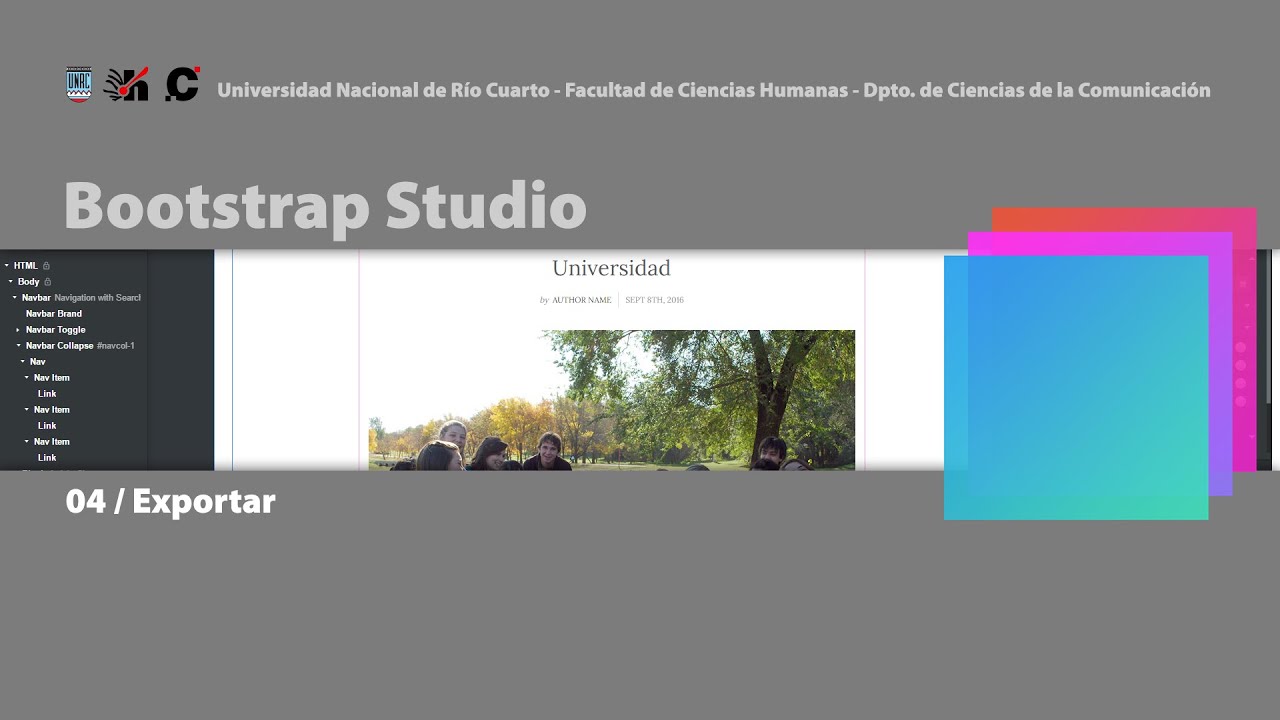Image resolution: width=1280 pixels, height=720 pixels.
Task: Collapse the HTML tree node
Action: 6,266
